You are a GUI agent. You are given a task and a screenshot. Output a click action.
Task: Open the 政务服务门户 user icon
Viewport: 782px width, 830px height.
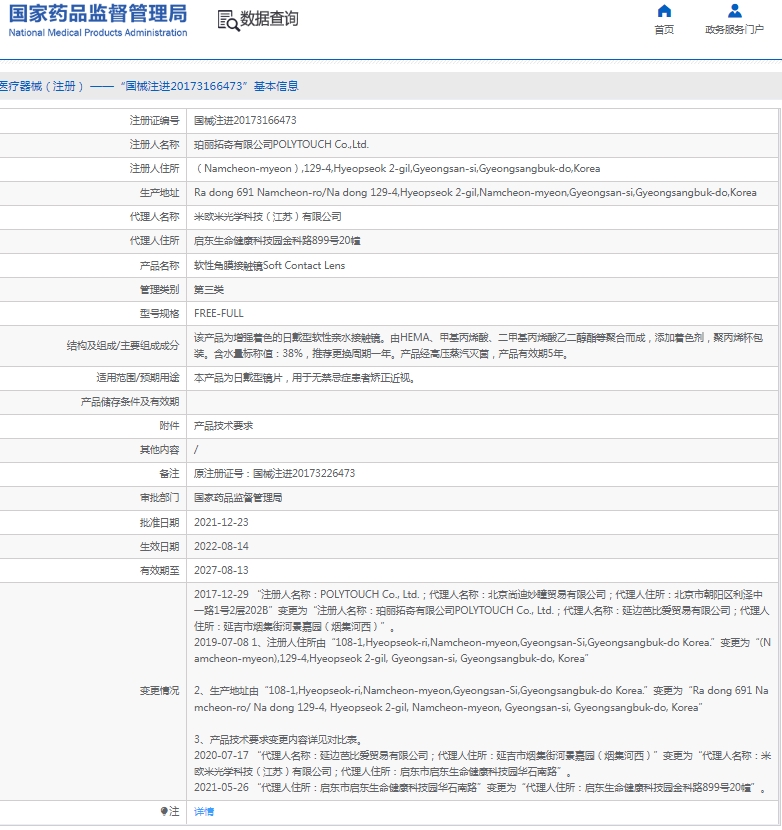pos(734,11)
